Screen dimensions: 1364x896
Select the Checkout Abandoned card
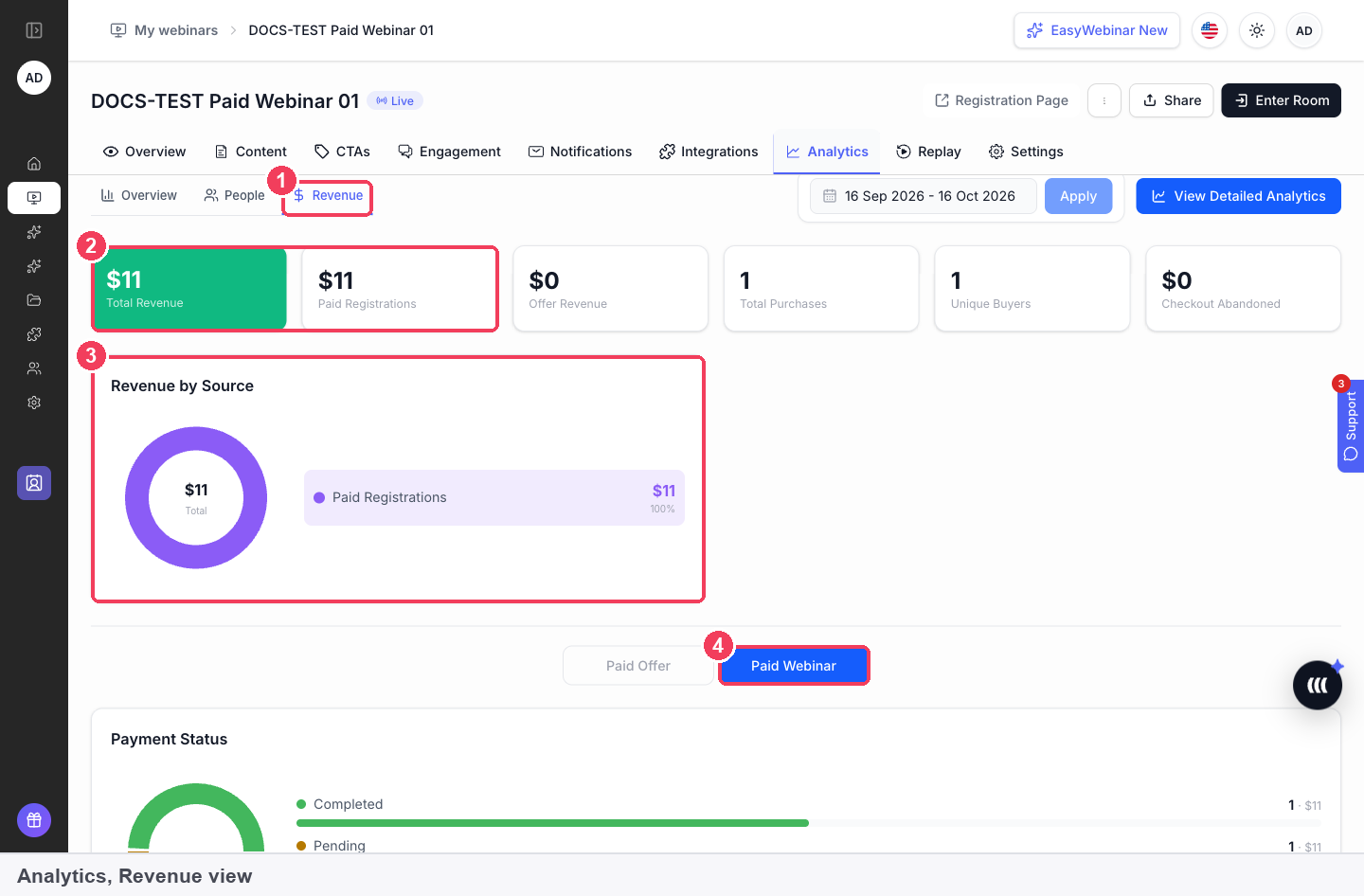[1244, 289]
